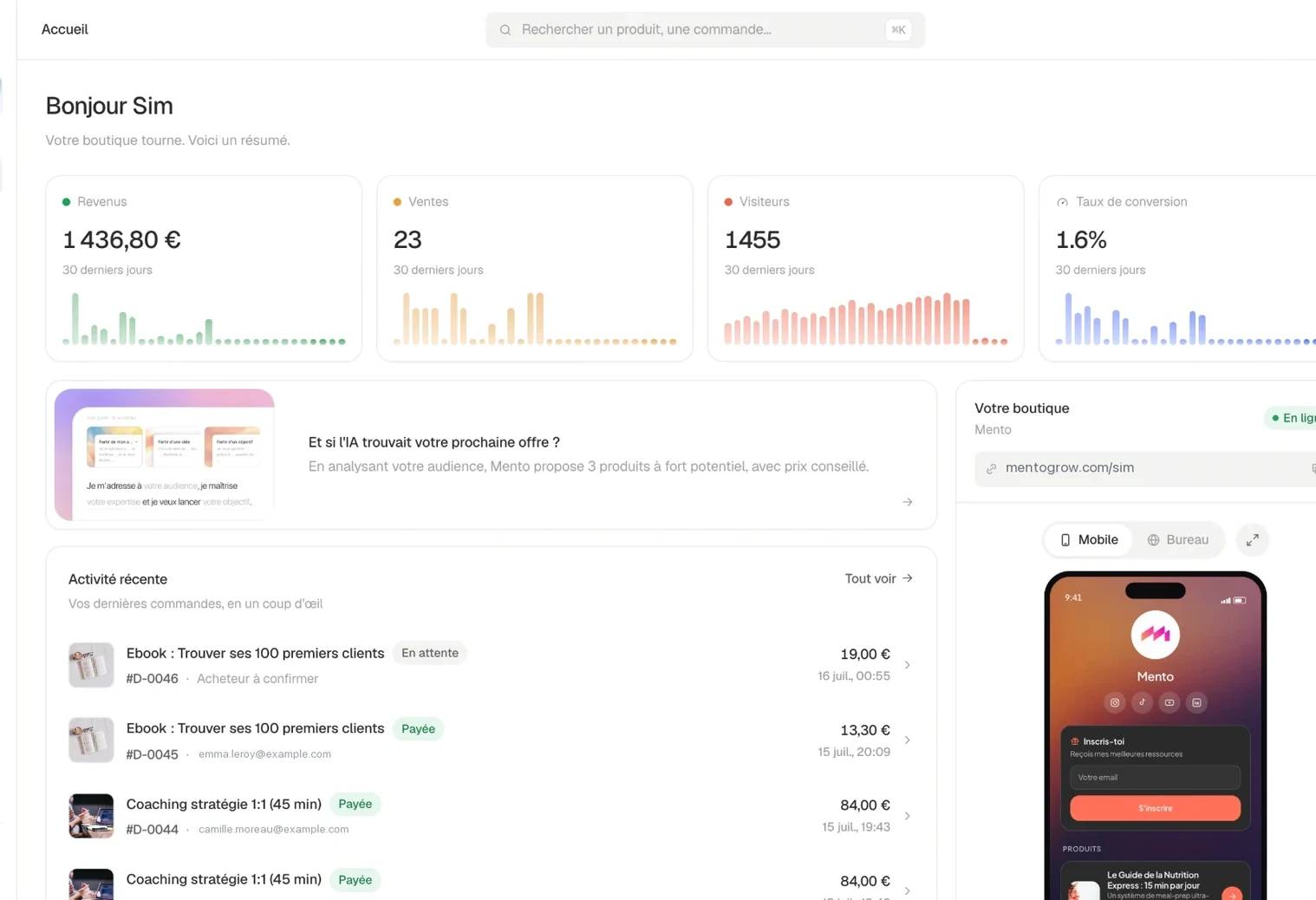This screenshot has width=1316, height=900.
Task: Click the En ligne status badge
Action: click(1292, 418)
